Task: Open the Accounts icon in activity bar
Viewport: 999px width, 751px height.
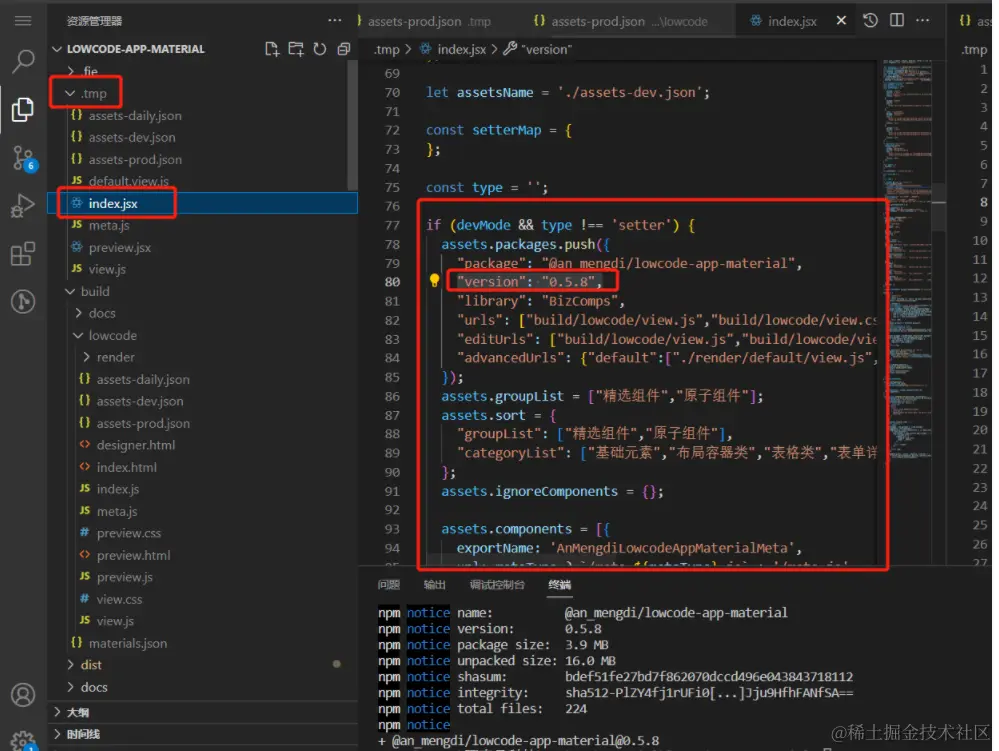Action: [x=23, y=695]
